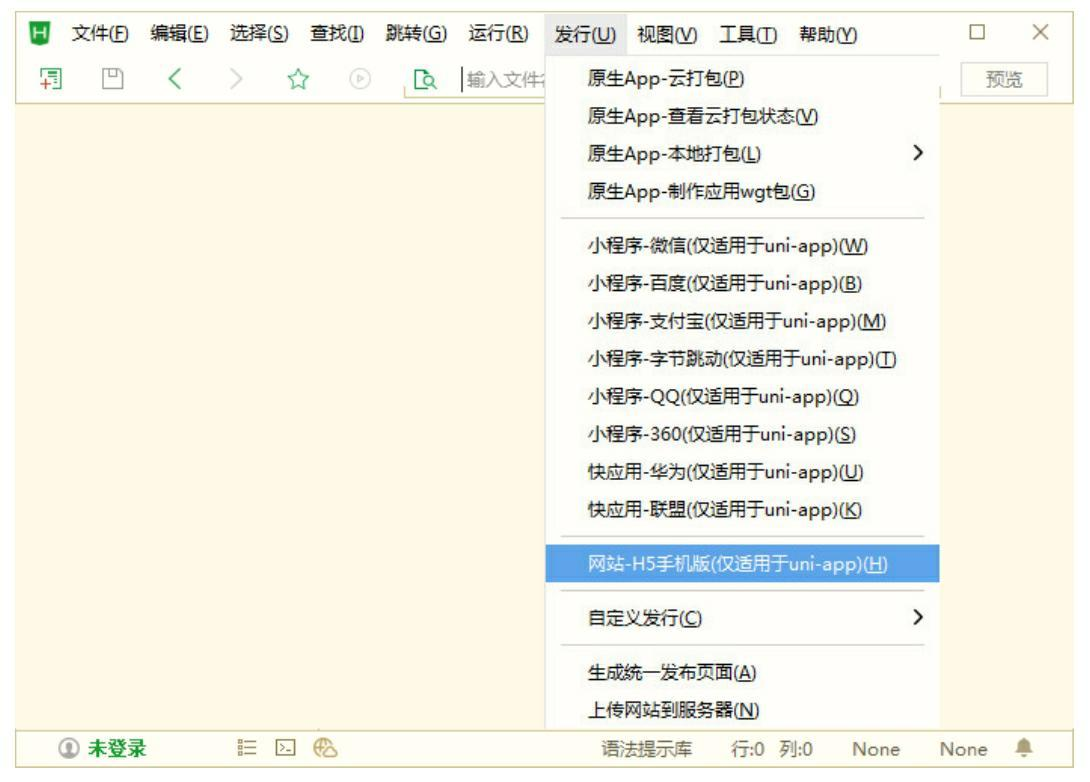Select 原生App-查看云打包状态(V)
This screenshot has width=1090, height=782.
(x=742, y=116)
